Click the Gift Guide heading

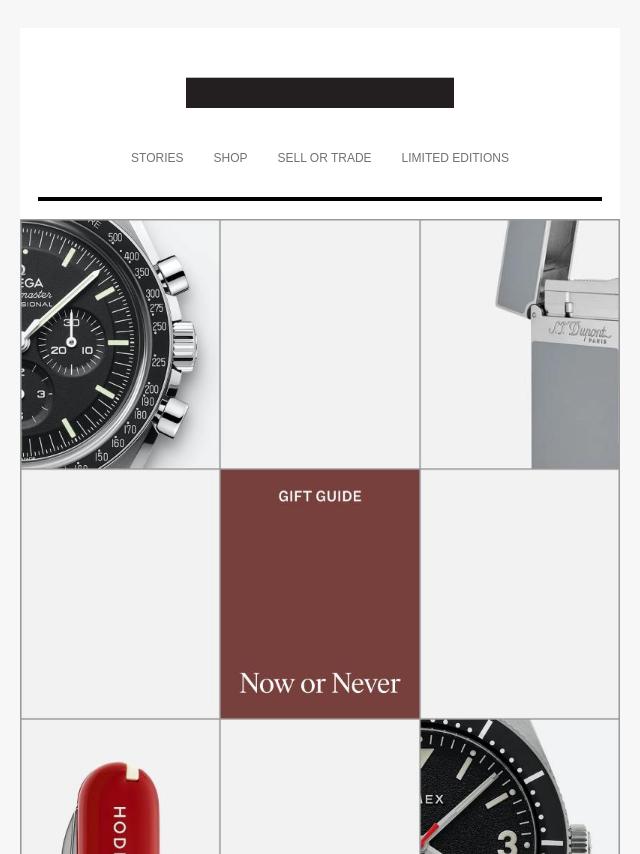320,496
